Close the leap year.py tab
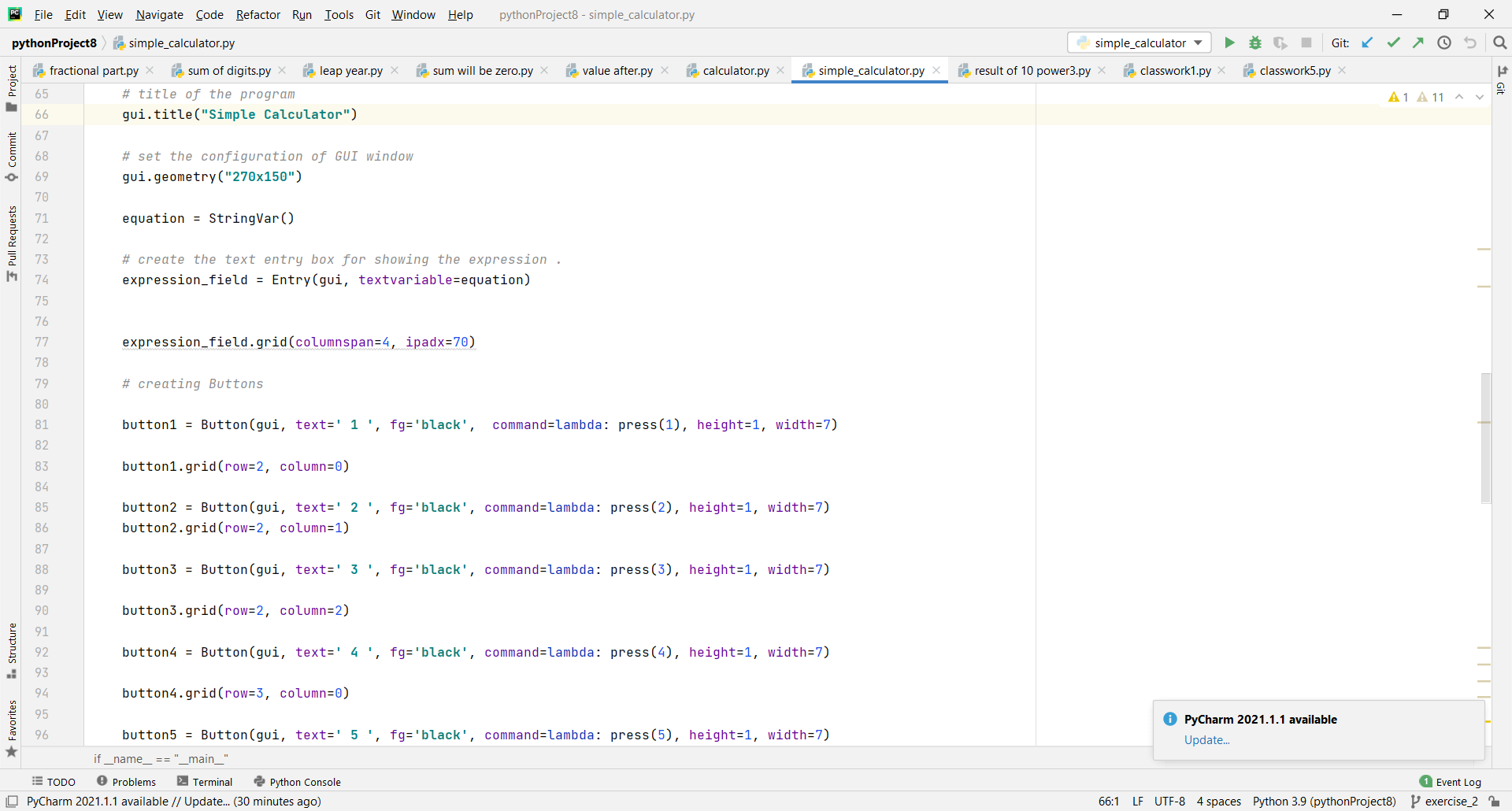The height and width of the screenshot is (811, 1512). pos(395,70)
